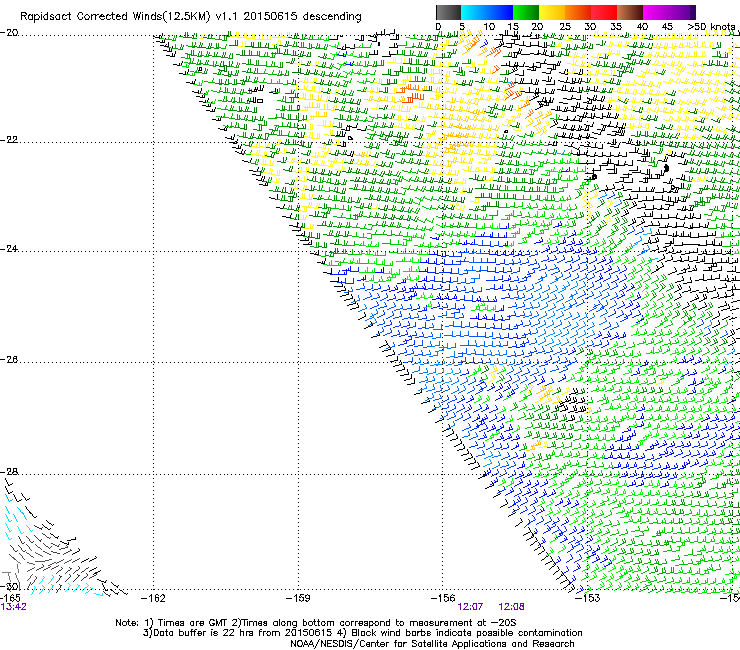Click the brown 35–40 knot legend segment
Image resolution: width=740 pixels, height=650 pixels.
tap(630, 12)
